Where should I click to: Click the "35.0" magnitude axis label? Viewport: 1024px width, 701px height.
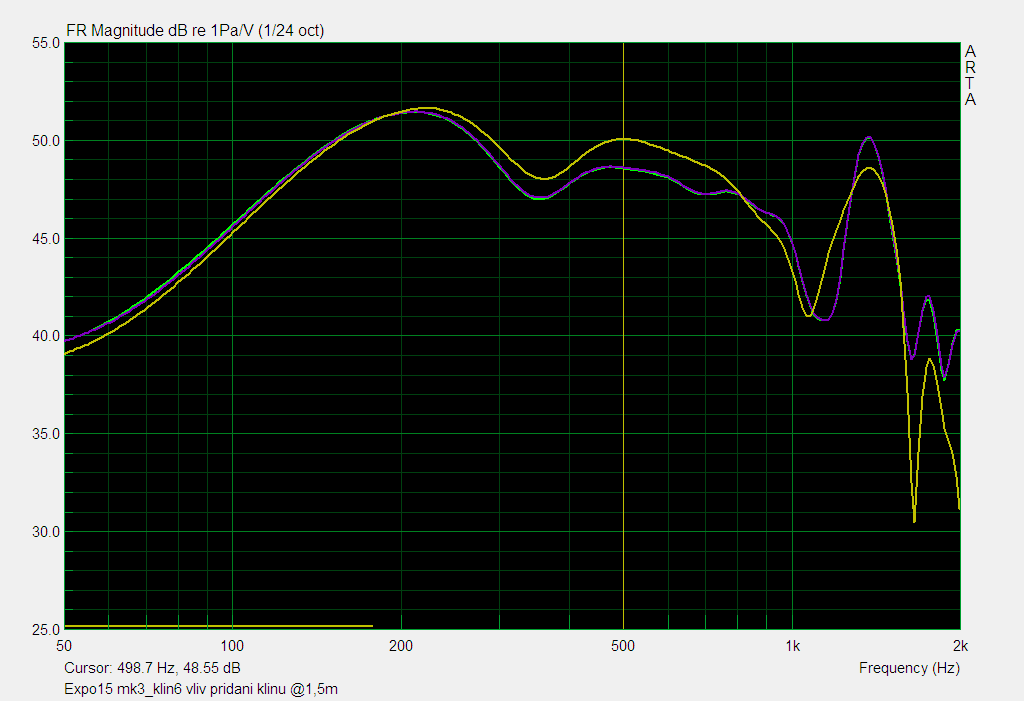coord(46,434)
